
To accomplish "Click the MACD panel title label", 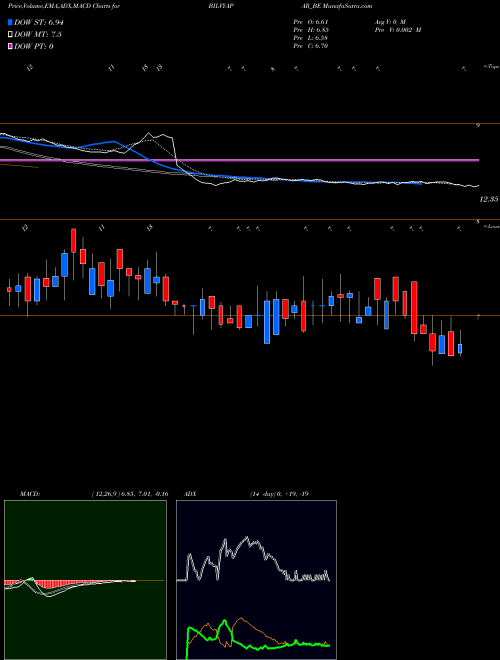I will pyautogui.click(x=30, y=494).
